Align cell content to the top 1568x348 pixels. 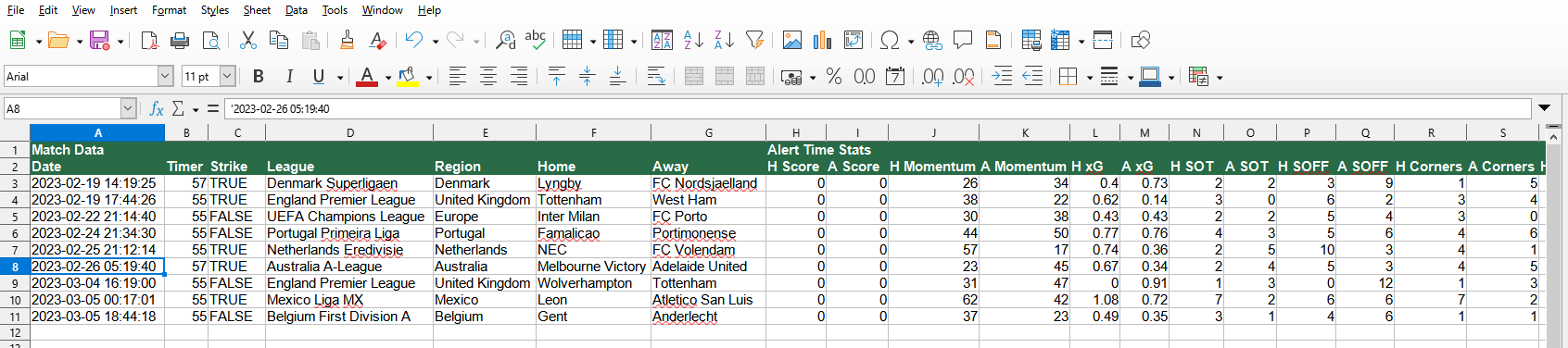556,76
